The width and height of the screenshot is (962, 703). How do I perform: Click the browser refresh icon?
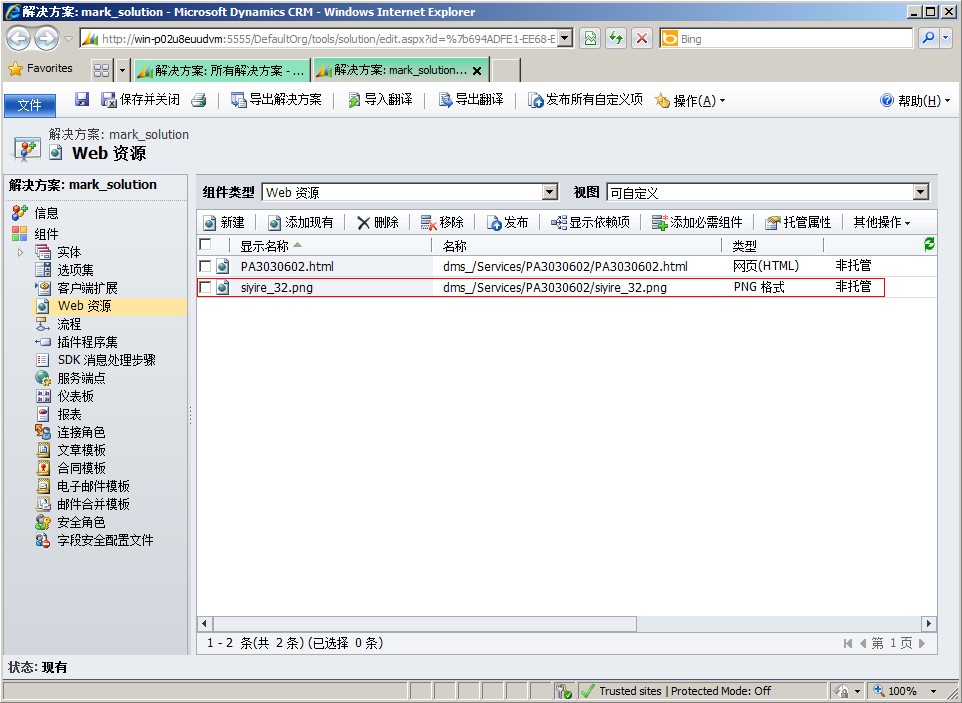[615, 39]
